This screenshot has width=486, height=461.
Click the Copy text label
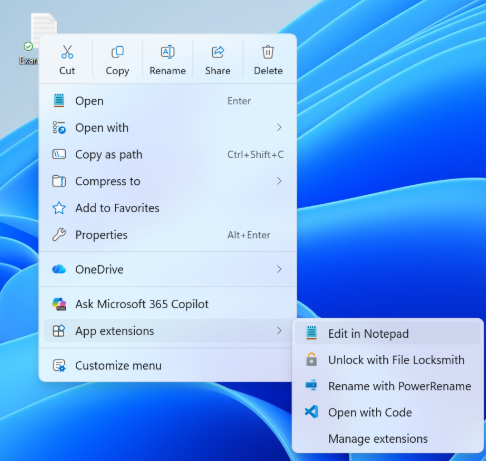click(x=117, y=71)
